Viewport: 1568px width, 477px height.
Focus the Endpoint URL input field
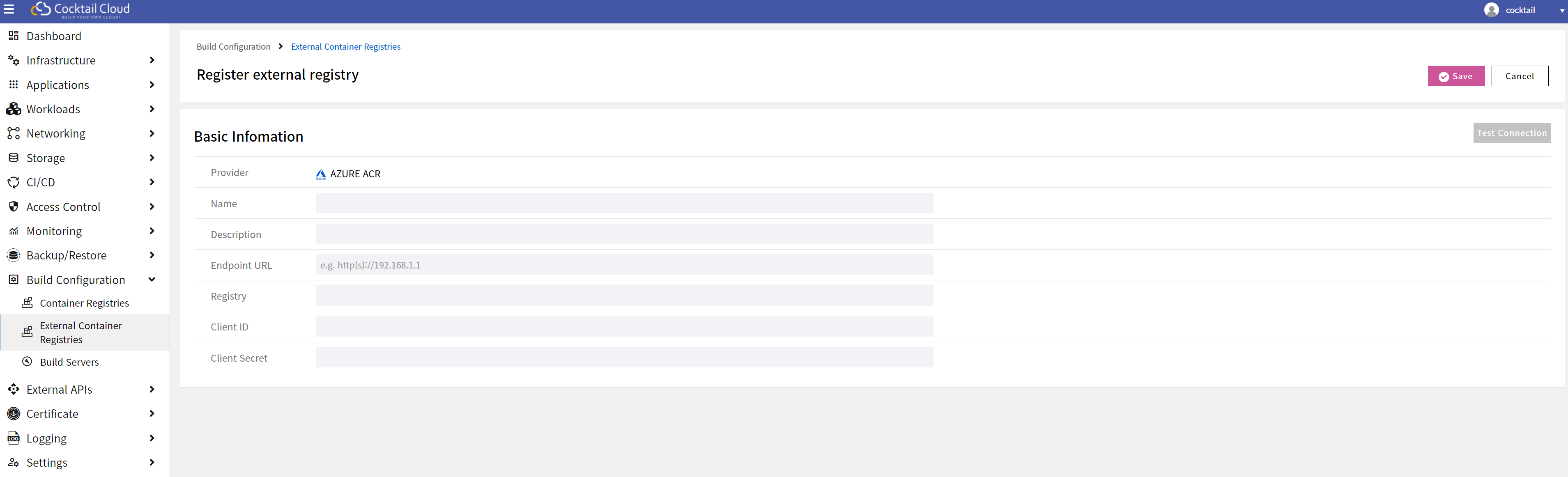[x=624, y=265]
